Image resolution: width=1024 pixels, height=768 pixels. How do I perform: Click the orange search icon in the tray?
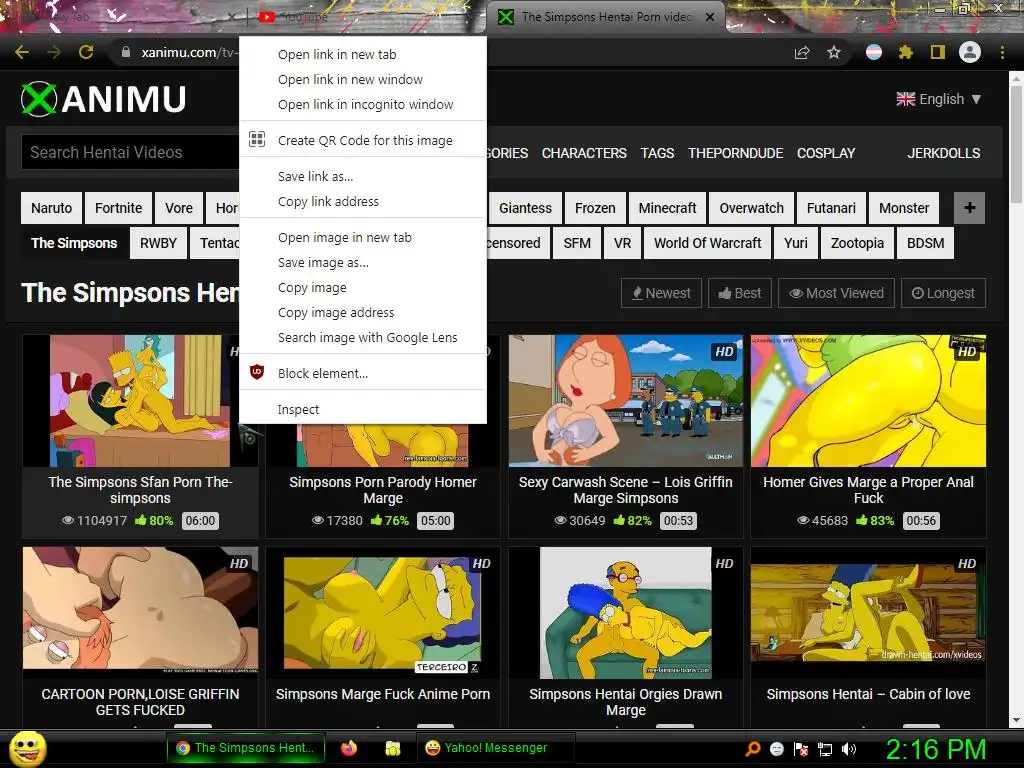pos(753,748)
